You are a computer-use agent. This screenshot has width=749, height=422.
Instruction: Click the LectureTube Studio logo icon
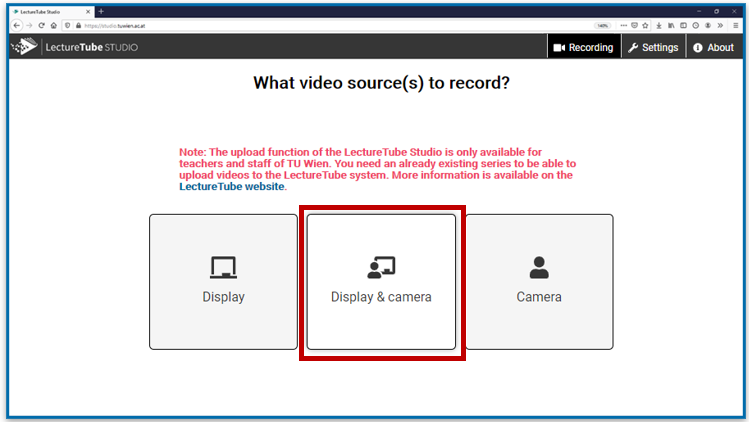click(24, 46)
